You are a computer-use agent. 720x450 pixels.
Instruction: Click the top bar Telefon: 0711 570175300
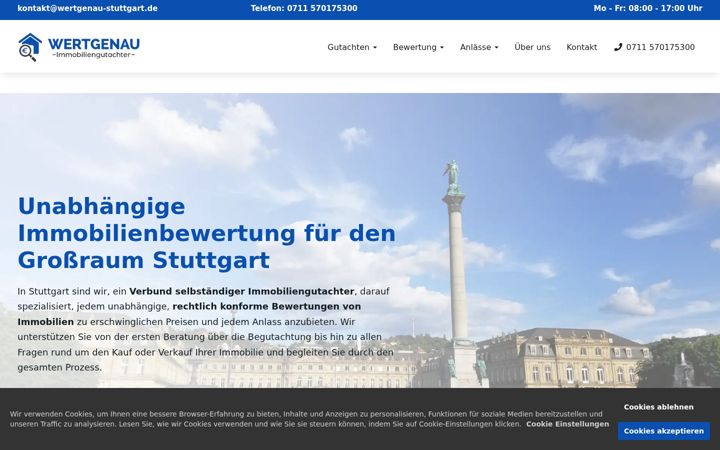(x=304, y=8)
